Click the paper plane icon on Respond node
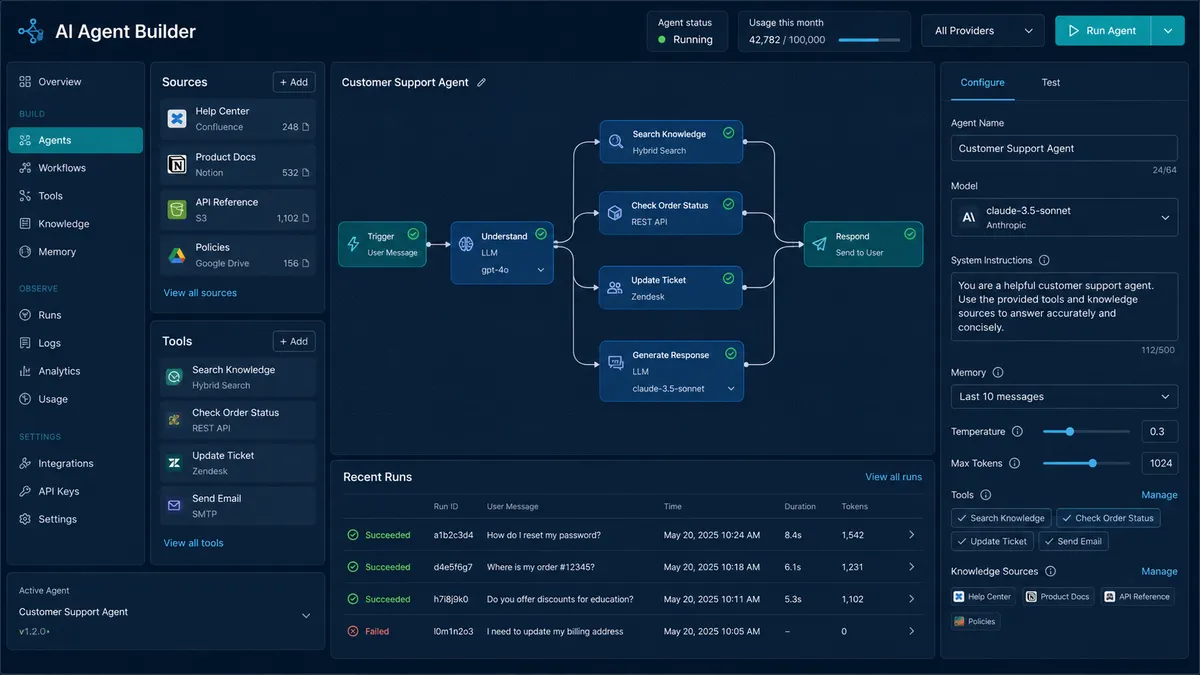Image resolution: width=1200 pixels, height=675 pixels. click(819, 244)
